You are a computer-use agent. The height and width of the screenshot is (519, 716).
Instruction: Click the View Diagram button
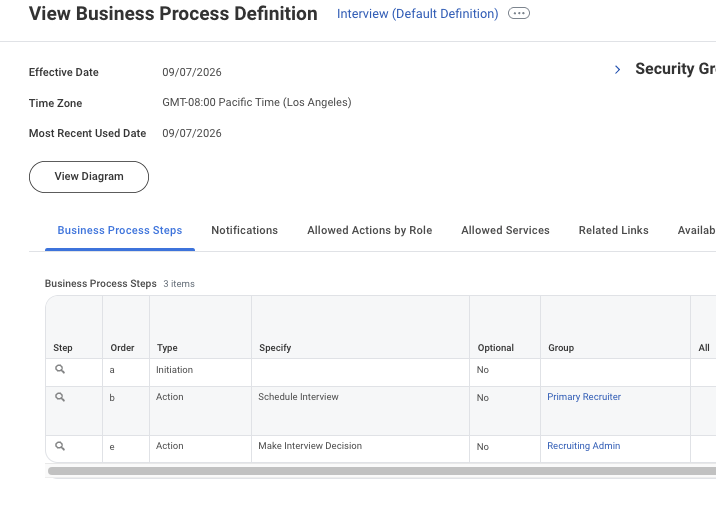89,177
